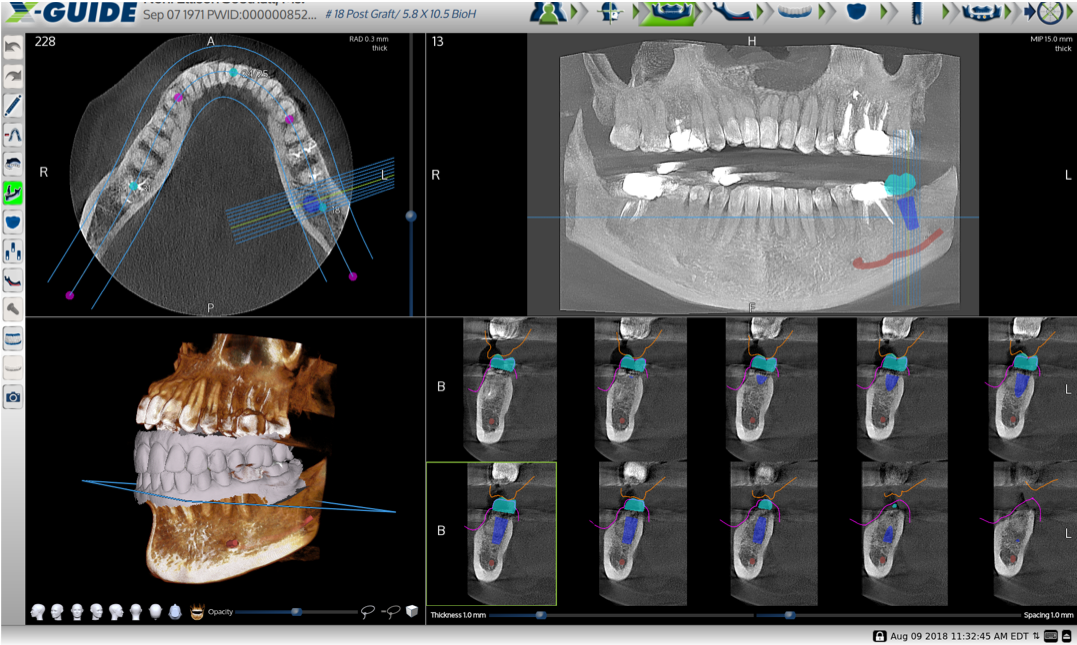
Task: Click the axial view vertical scroll handle
Action: click(x=410, y=216)
